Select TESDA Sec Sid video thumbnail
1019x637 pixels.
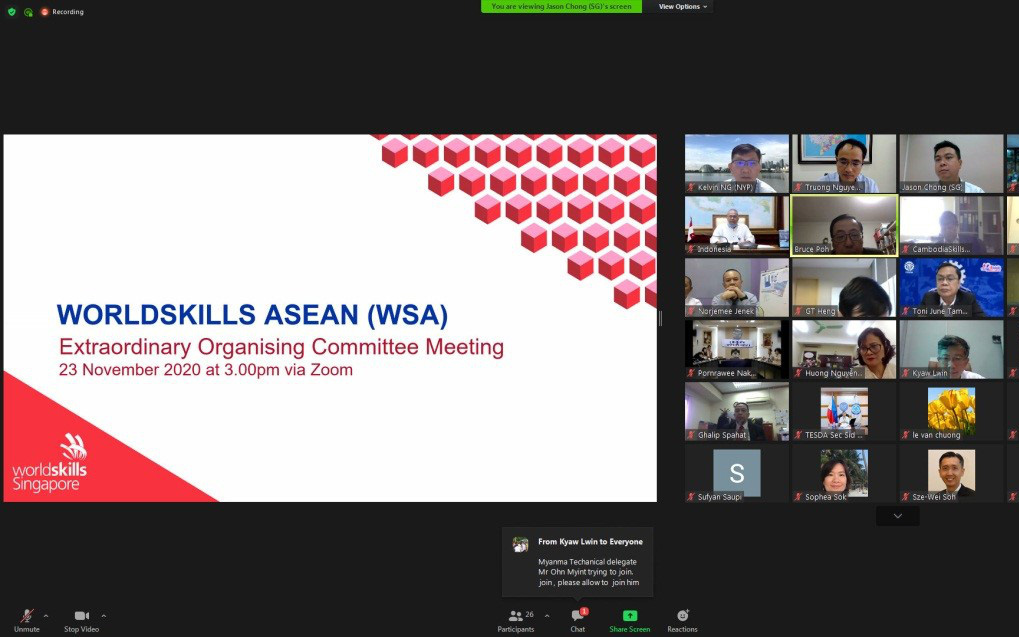click(x=844, y=411)
